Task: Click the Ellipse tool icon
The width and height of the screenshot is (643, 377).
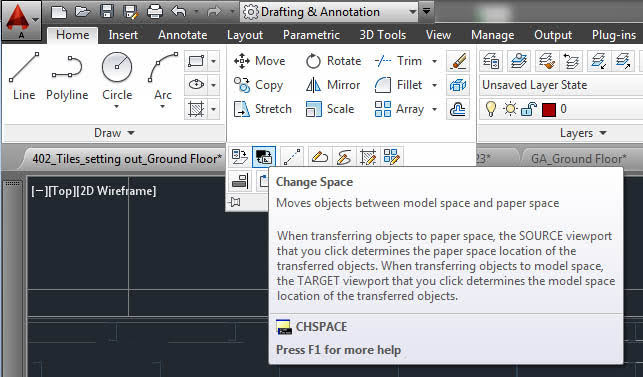Action: 196,85
